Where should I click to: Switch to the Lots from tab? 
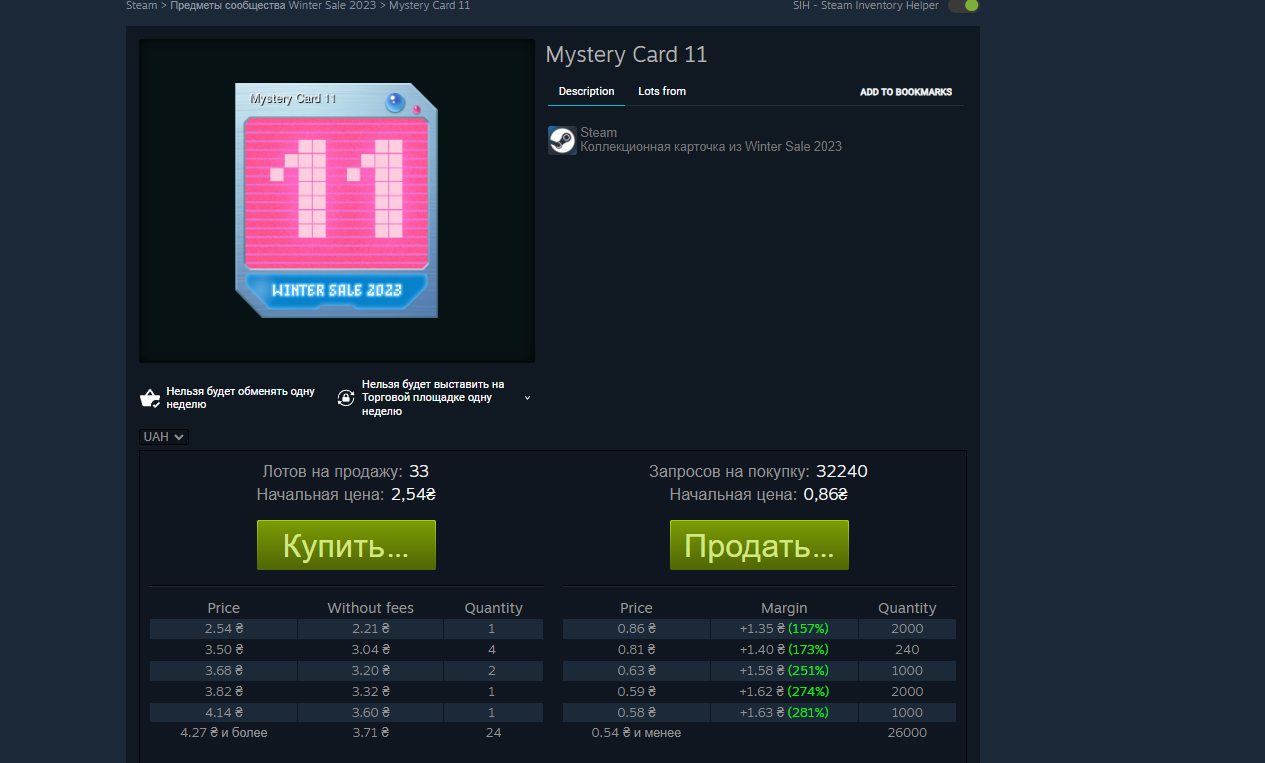[662, 91]
